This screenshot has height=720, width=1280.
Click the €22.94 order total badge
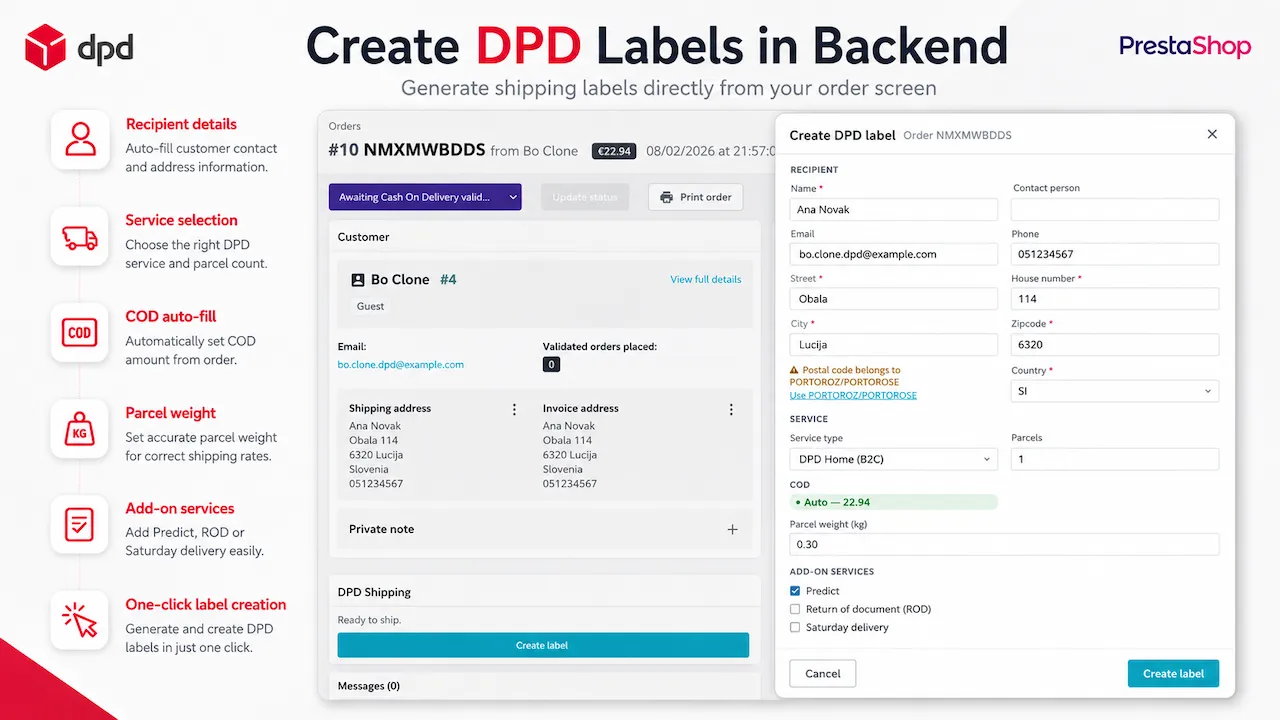pyautogui.click(x=613, y=151)
